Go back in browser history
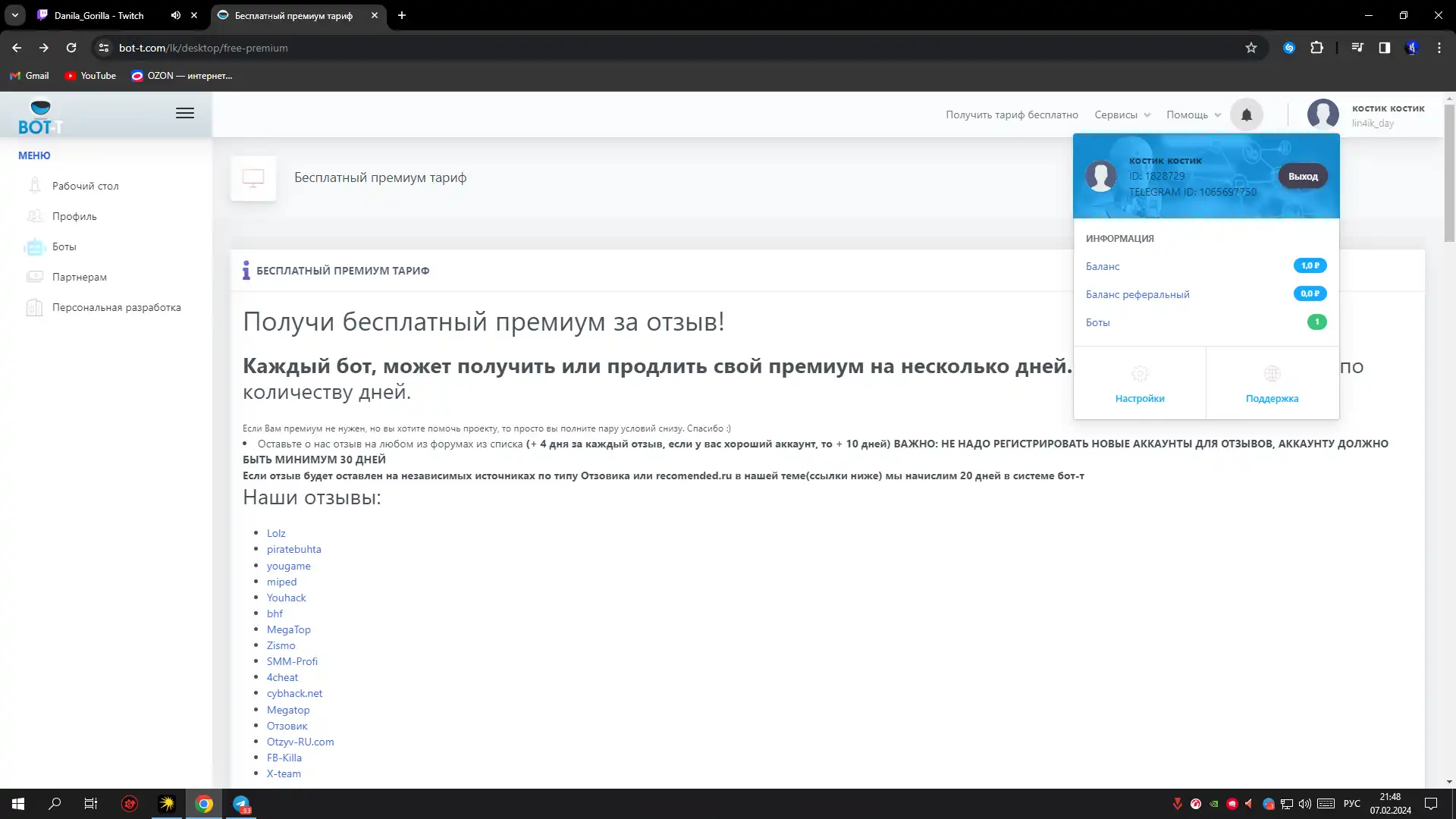1456x819 pixels. coord(17,48)
